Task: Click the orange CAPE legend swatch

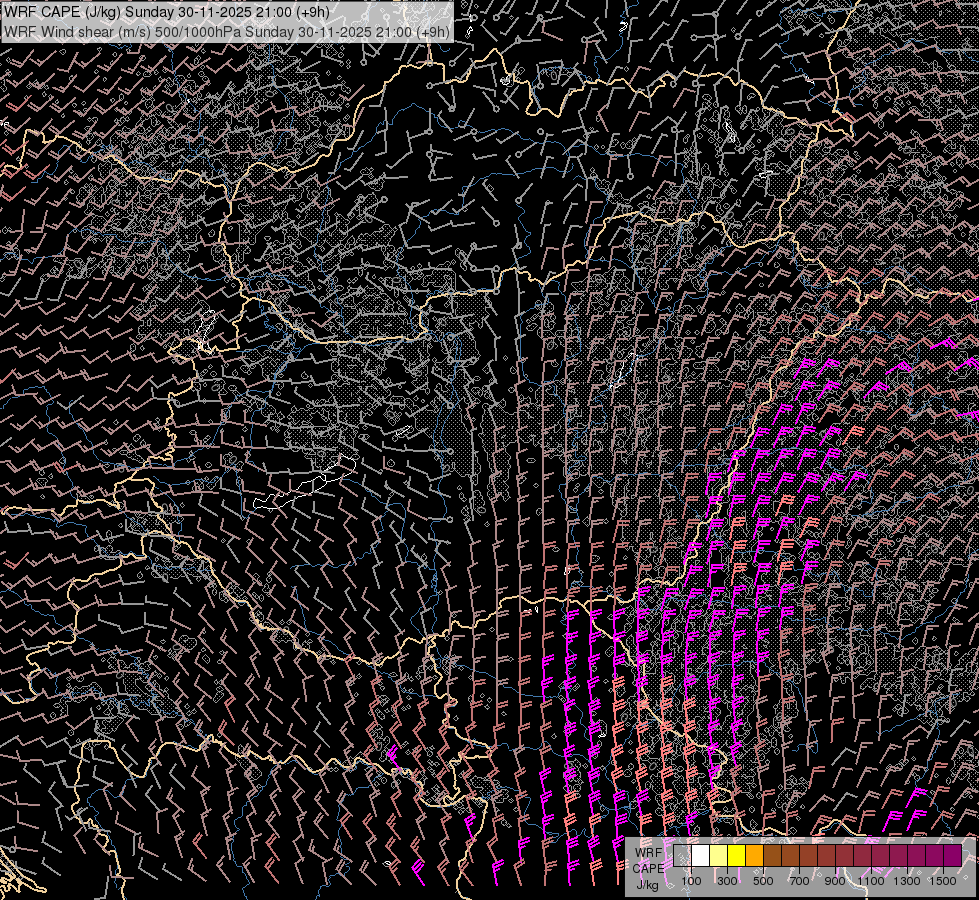Action: click(754, 856)
